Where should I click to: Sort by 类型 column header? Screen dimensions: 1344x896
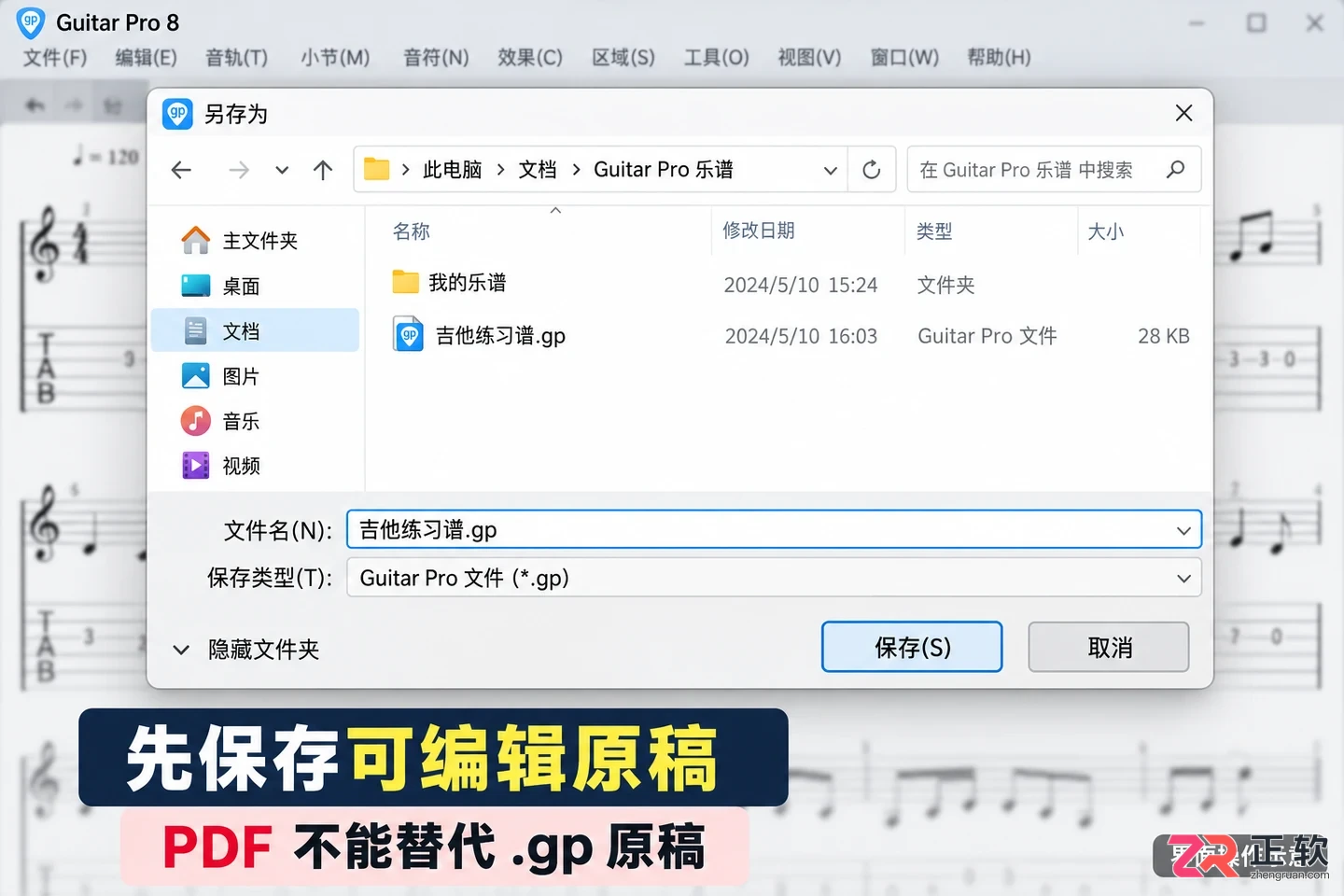coord(934,231)
